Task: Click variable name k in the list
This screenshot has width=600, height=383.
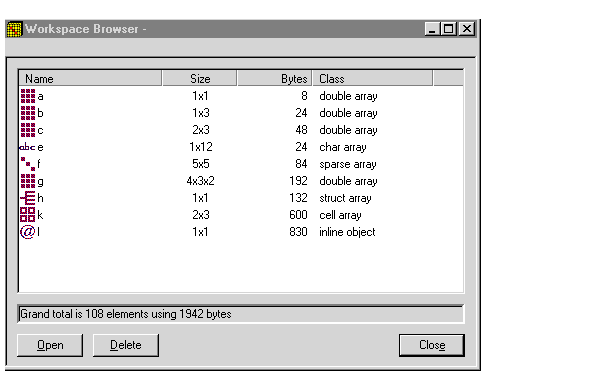Action: tap(40, 215)
